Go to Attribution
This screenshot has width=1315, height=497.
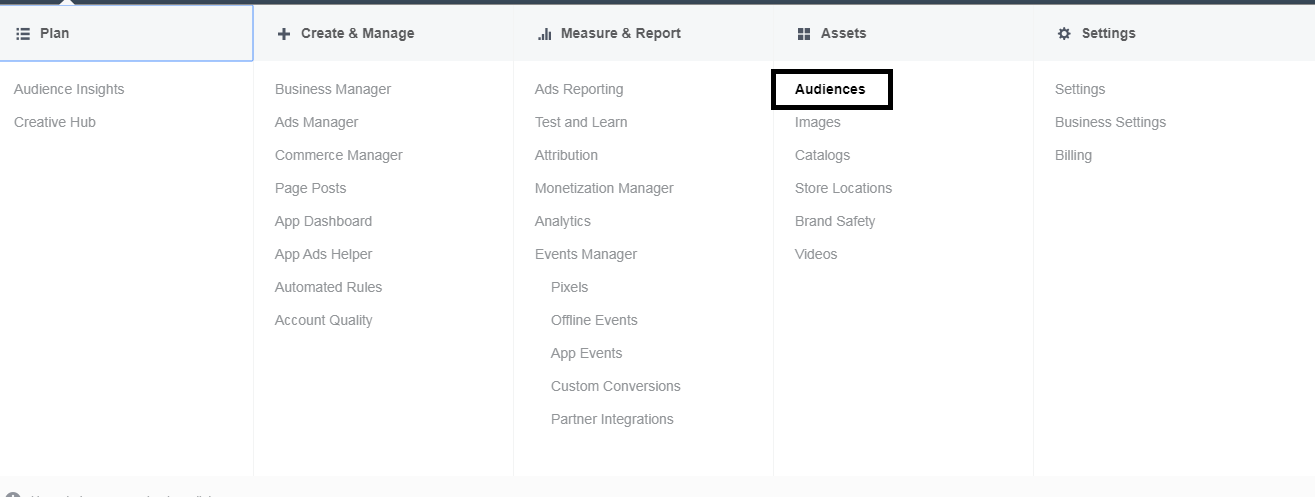point(566,155)
